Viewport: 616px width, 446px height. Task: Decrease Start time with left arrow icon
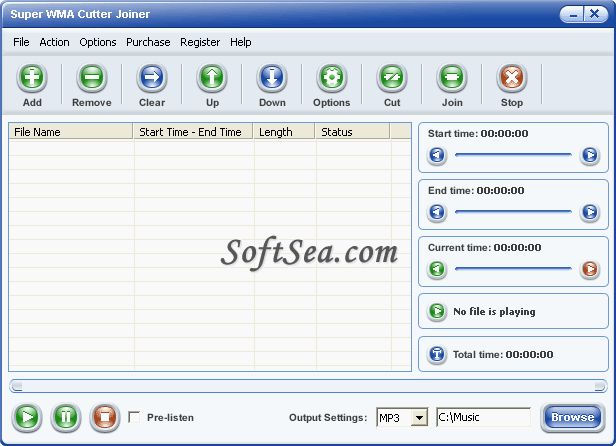[x=437, y=155]
